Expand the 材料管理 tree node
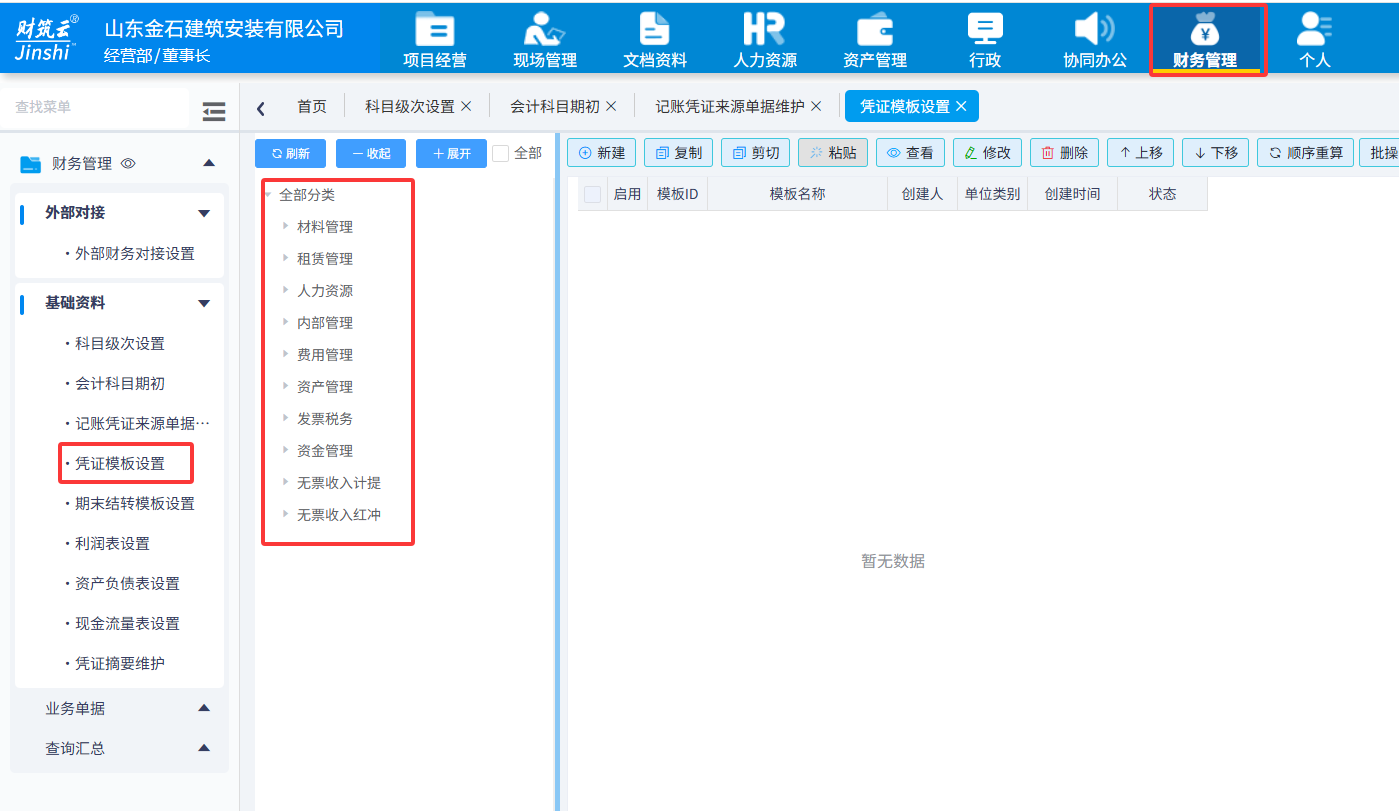This screenshot has height=811, width=1399. point(286,226)
